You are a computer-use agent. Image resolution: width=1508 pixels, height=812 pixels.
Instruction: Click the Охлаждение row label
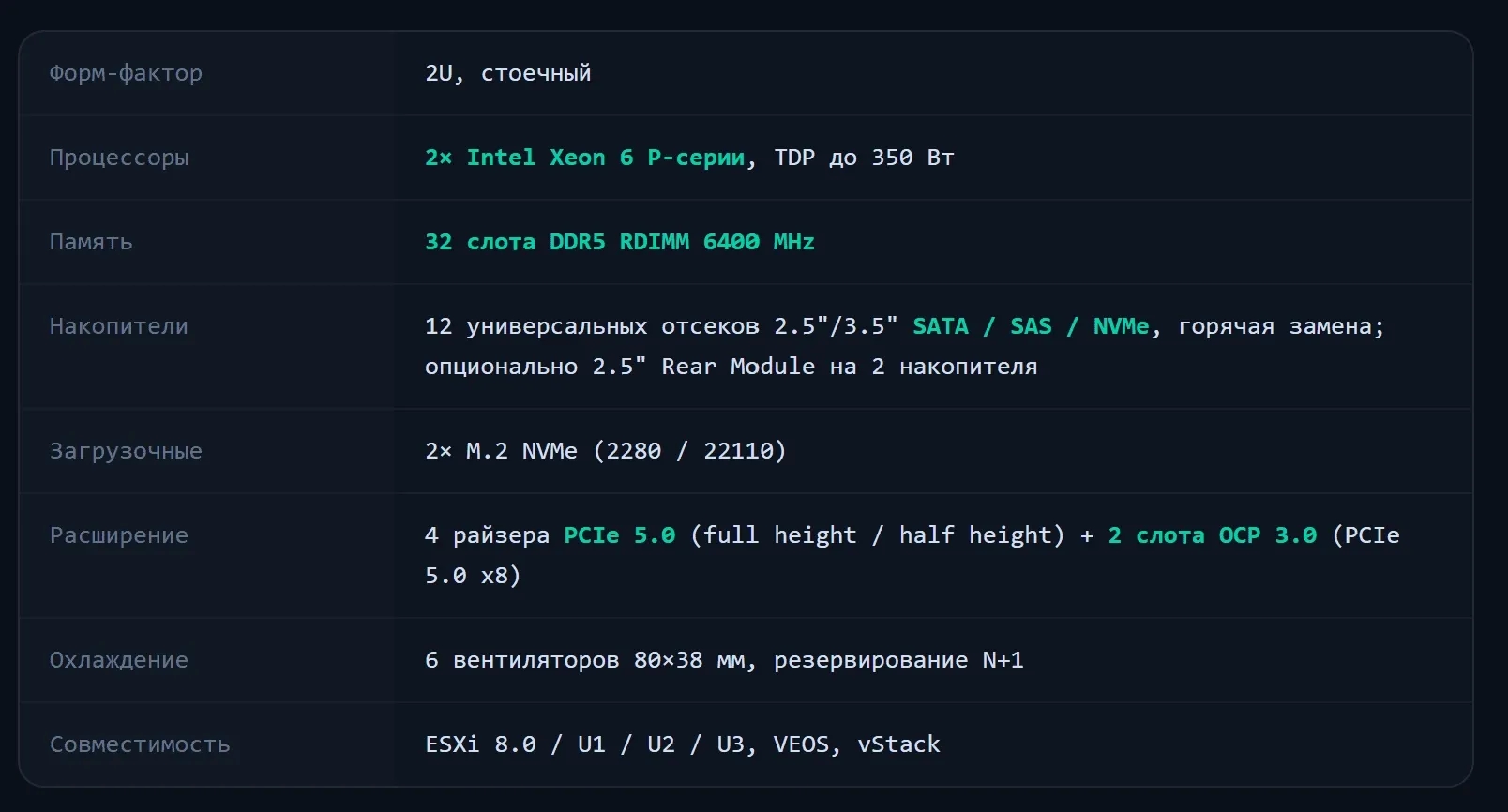pos(119,660)
